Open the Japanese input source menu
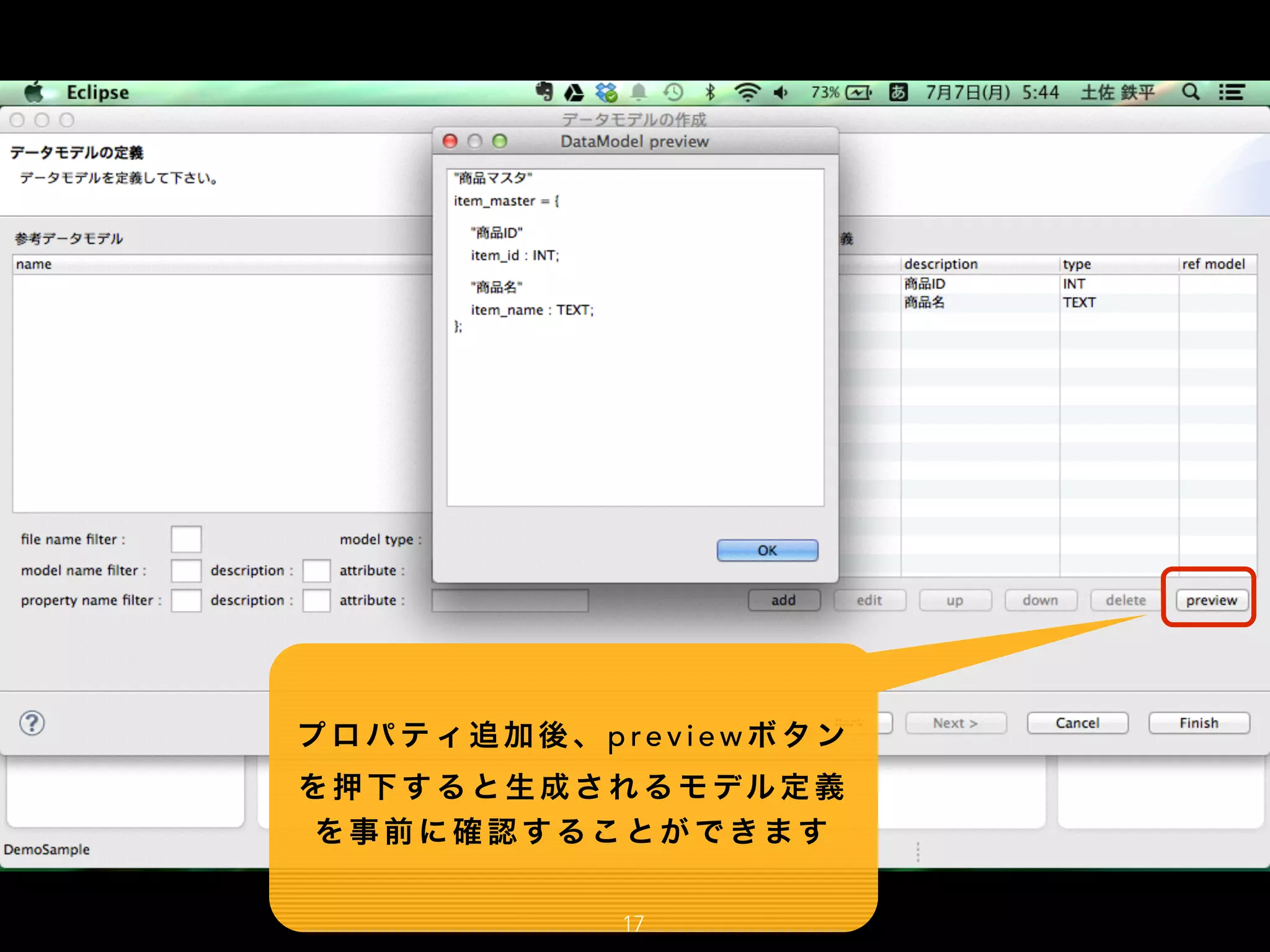Viewport: 1270px width, 952px height. (899, 93)
